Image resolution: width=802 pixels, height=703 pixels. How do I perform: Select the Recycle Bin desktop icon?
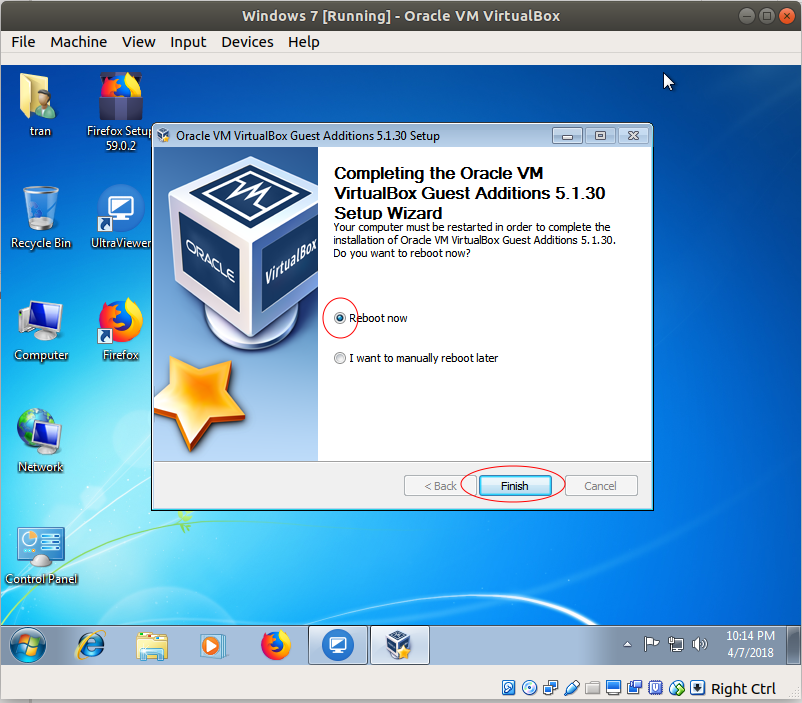pos(40,217)
